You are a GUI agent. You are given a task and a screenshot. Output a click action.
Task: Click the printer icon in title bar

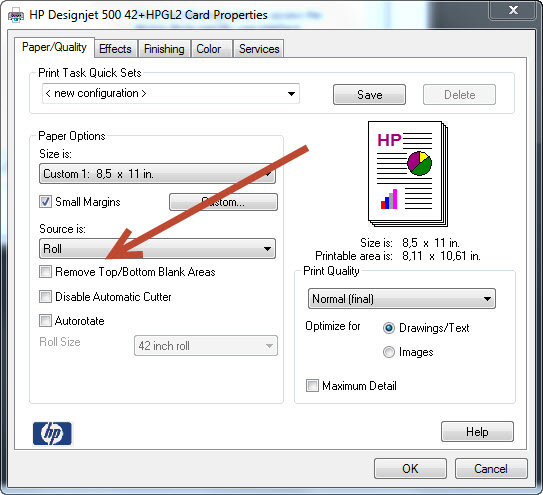[16, 16]
